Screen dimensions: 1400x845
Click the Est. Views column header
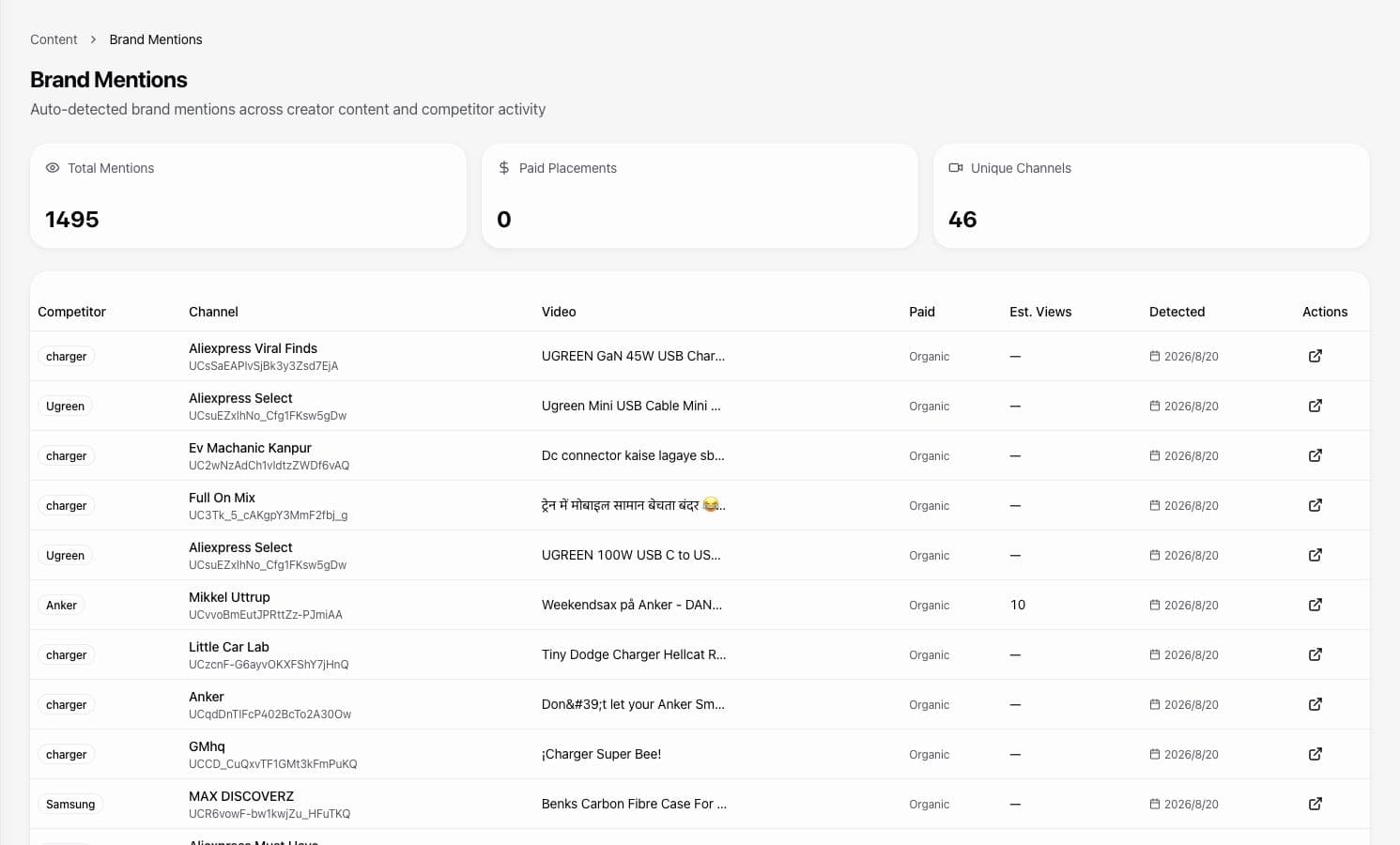coord(1040,312)
